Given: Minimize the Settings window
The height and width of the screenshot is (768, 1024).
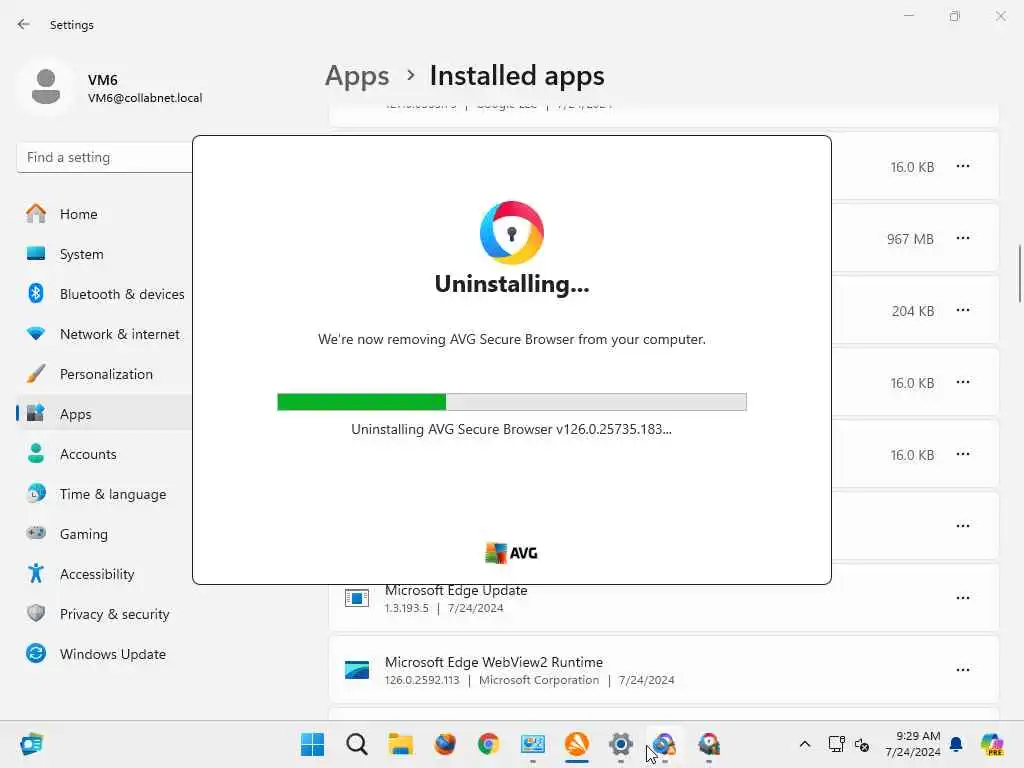Looking at the screenshot, I should tap(908, 16).
